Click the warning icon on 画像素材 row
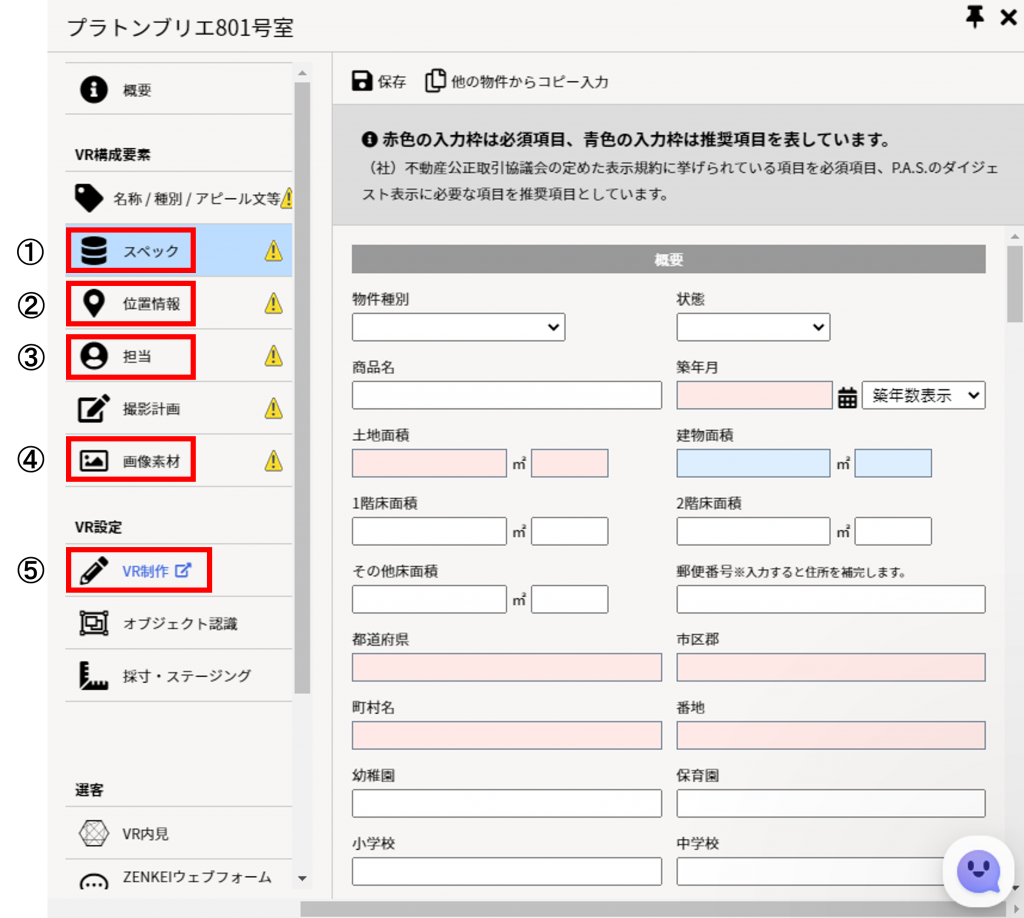Viewport: 1024px width, 918px height. point(274,461)
